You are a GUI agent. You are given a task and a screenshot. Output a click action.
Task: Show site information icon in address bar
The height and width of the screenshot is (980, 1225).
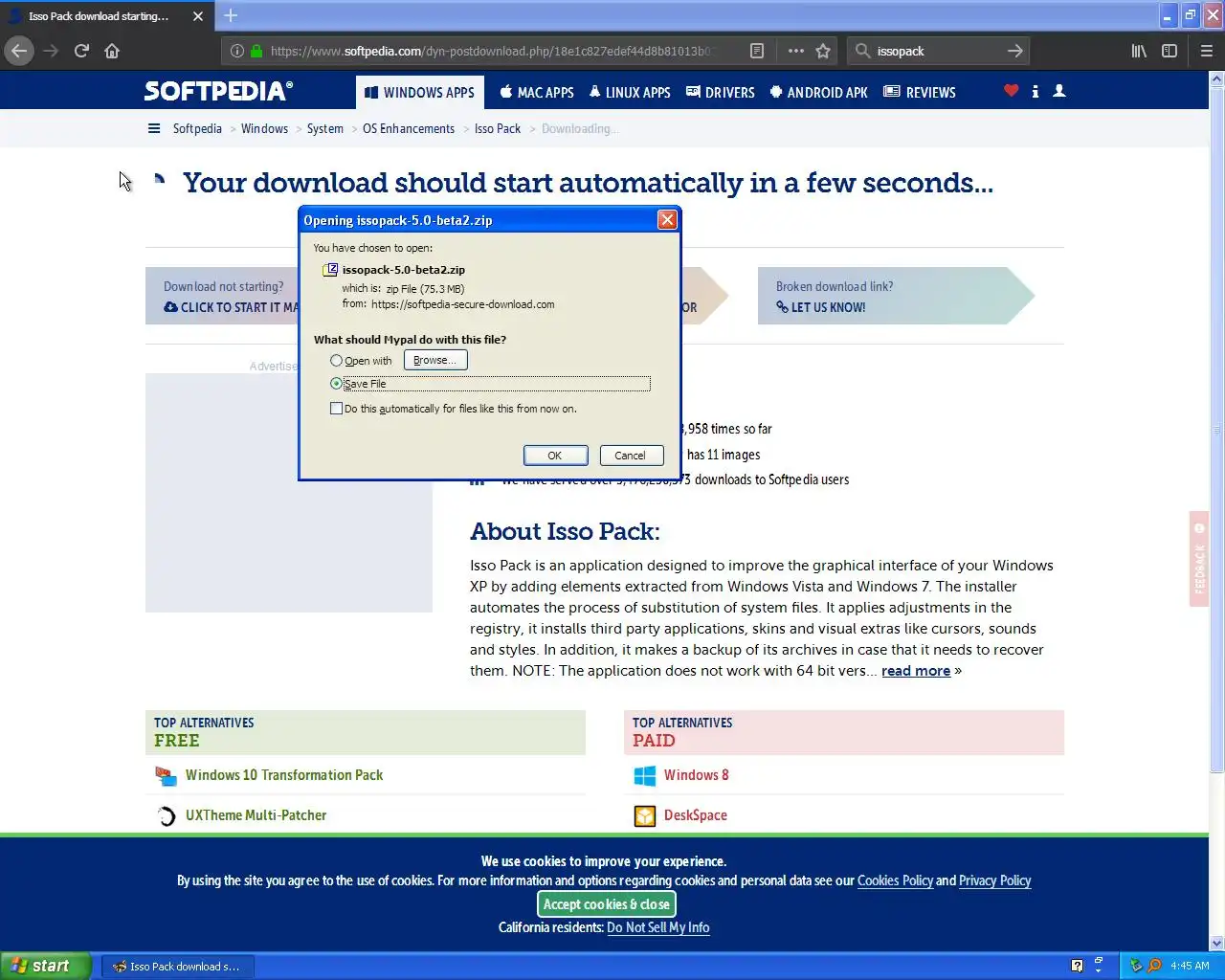237,51
